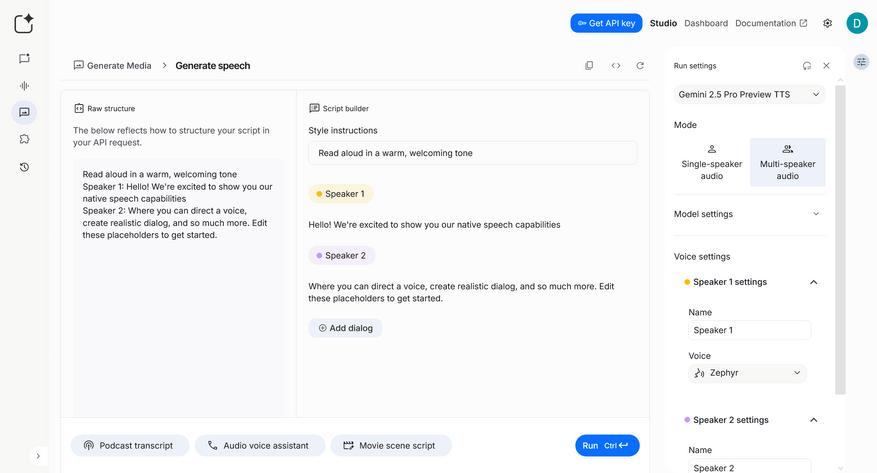Viewport: 877px width, 473px height.
Task: Toggle the run settings panel icon
Action: (x=861, y=62)
